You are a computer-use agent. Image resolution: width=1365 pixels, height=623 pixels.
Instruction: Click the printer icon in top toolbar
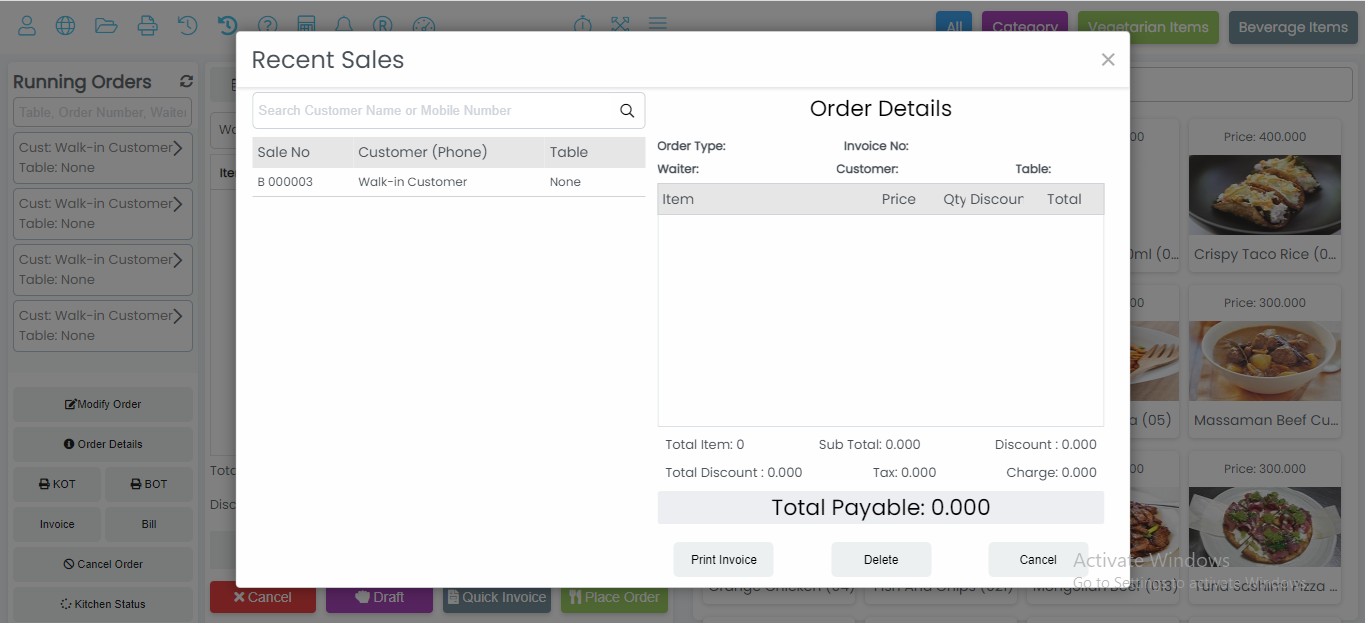pos(147,26)
